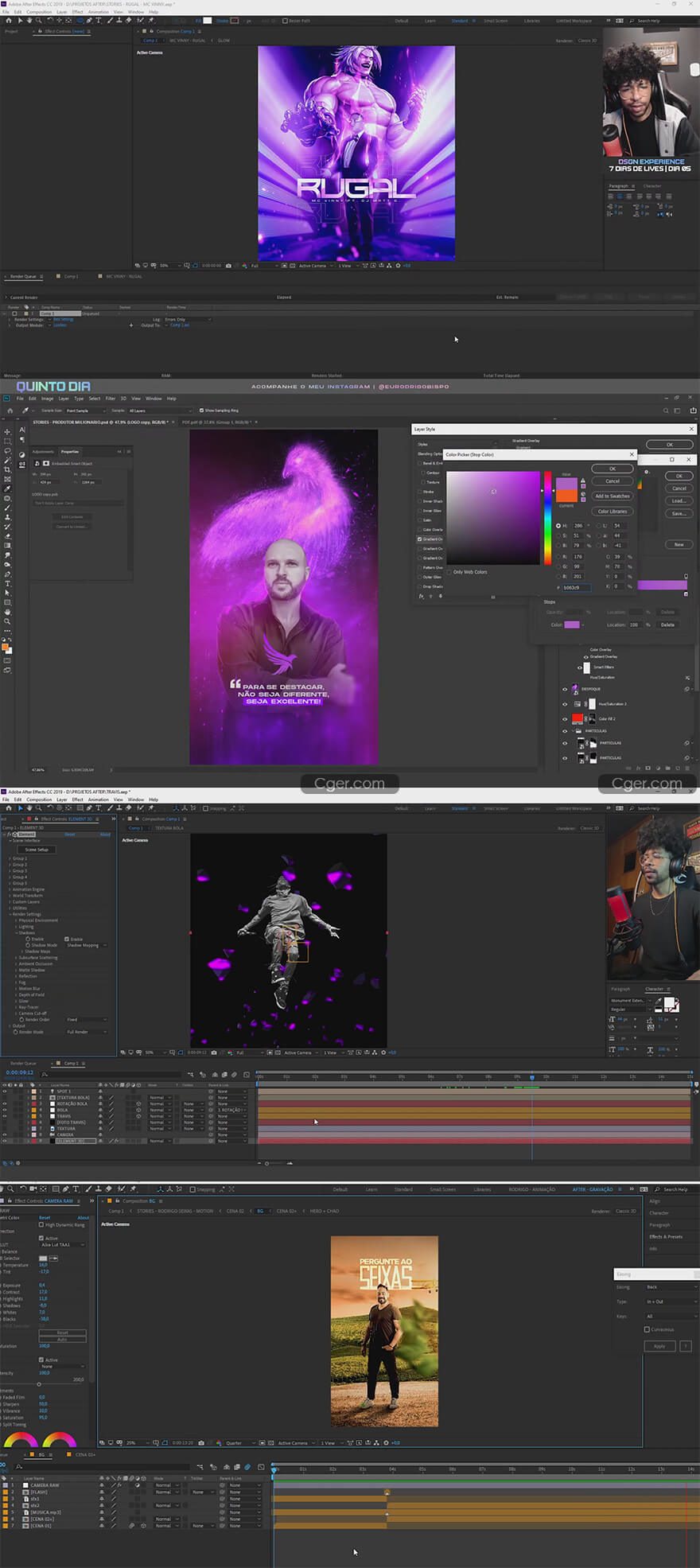
Task: Toggle Show Sampling Ring checkbox in Photoshop
Action: (x=201, y=410)
